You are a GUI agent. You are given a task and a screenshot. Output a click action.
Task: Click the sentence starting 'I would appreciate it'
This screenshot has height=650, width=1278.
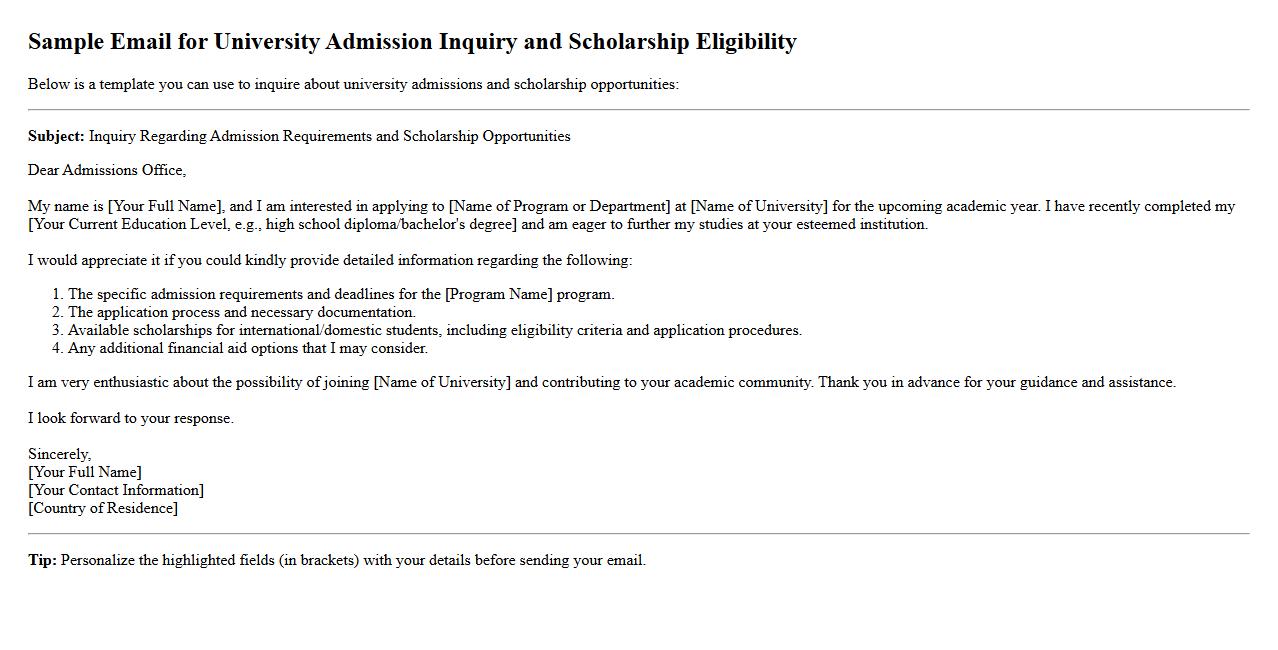tap(330, 260)
